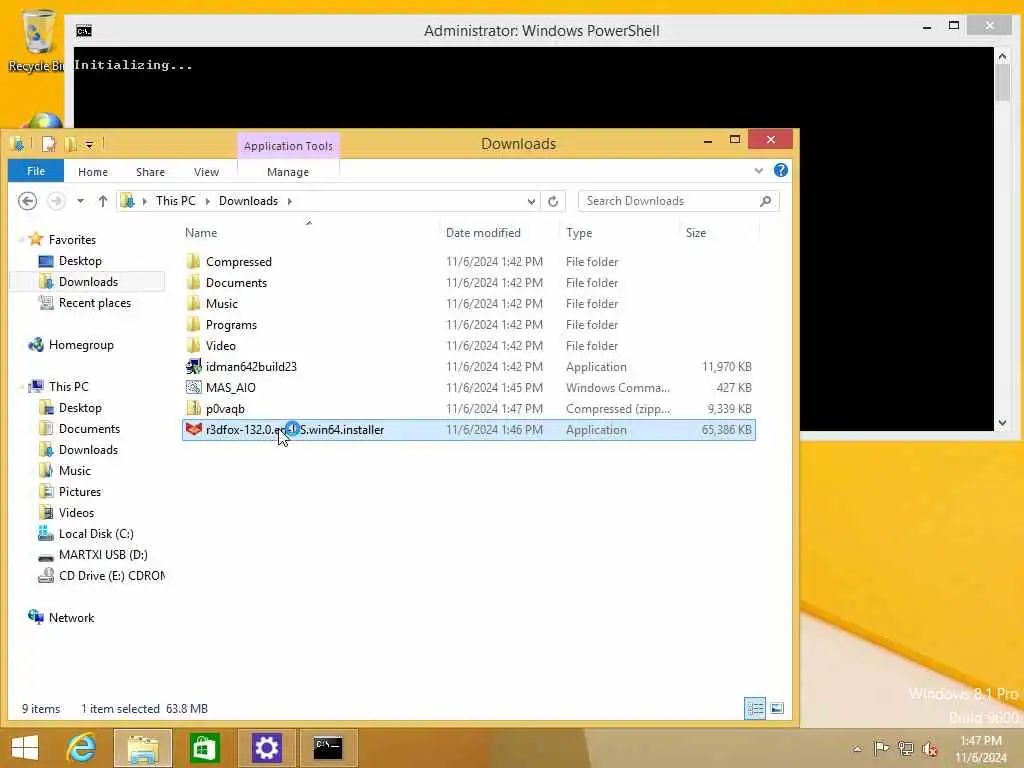Open Windows Store from the taskbar
This screenshot has height=768, width=1024.
204,748
